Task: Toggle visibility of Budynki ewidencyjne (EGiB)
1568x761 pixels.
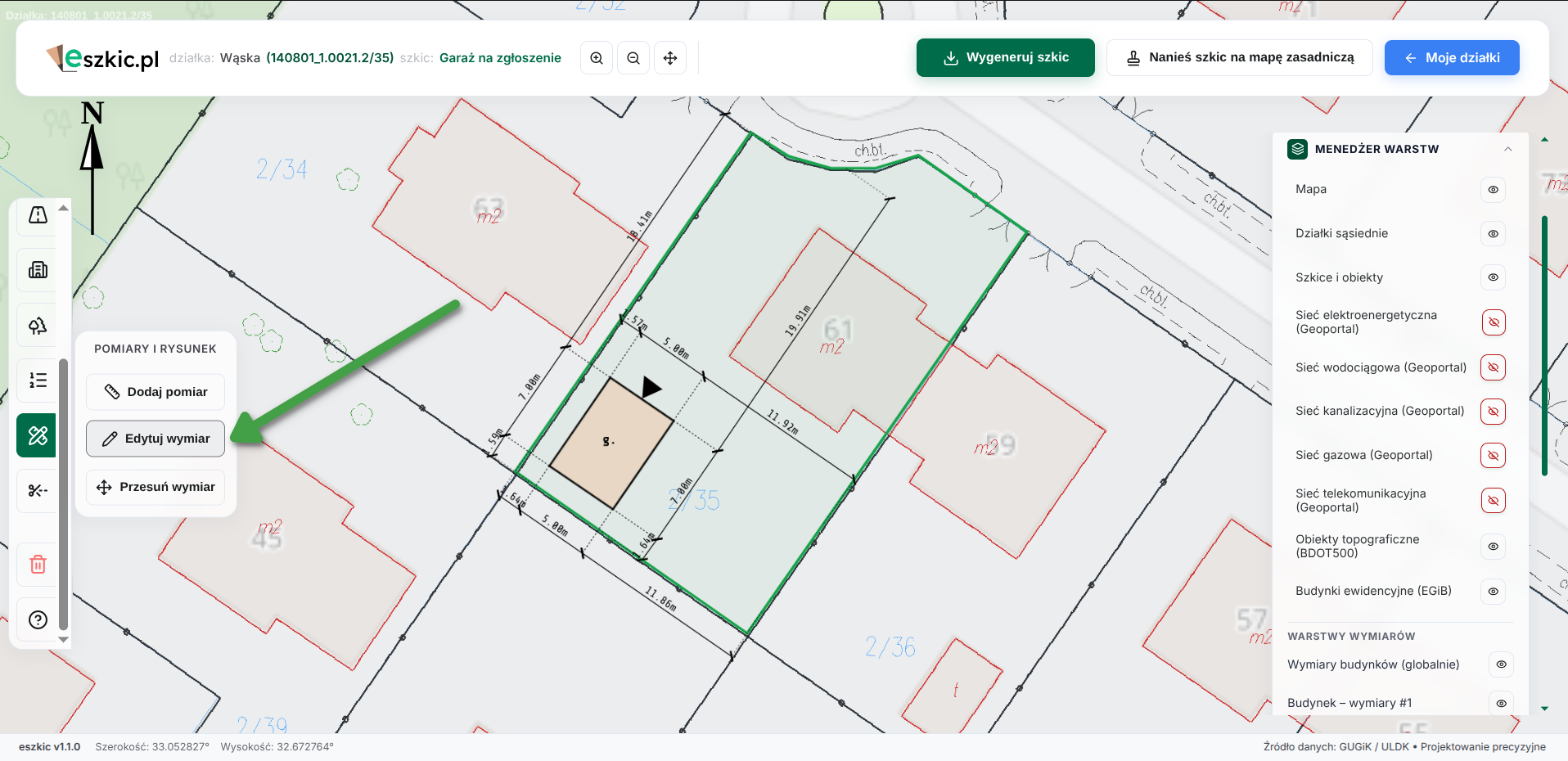Action: click(x=1493, y=592)
